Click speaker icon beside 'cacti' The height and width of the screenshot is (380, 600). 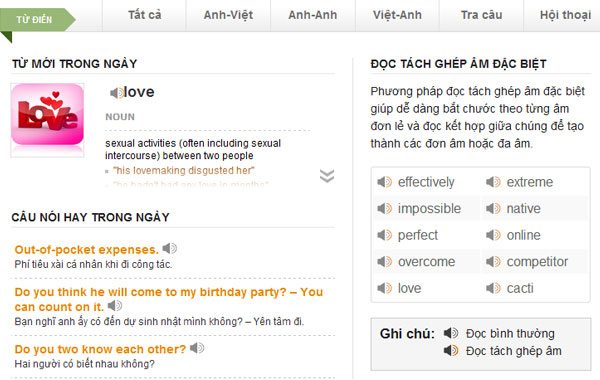(x=493, y=288)
